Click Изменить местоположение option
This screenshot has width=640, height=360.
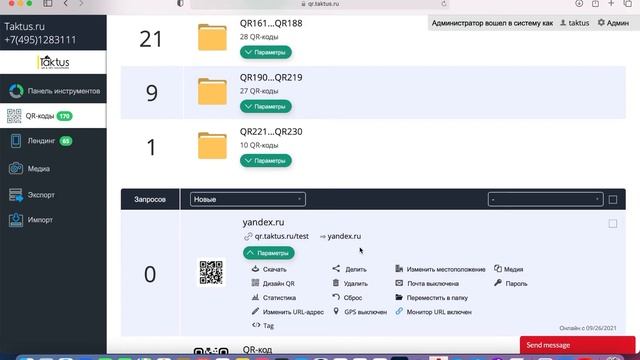[x=440, y=269]
